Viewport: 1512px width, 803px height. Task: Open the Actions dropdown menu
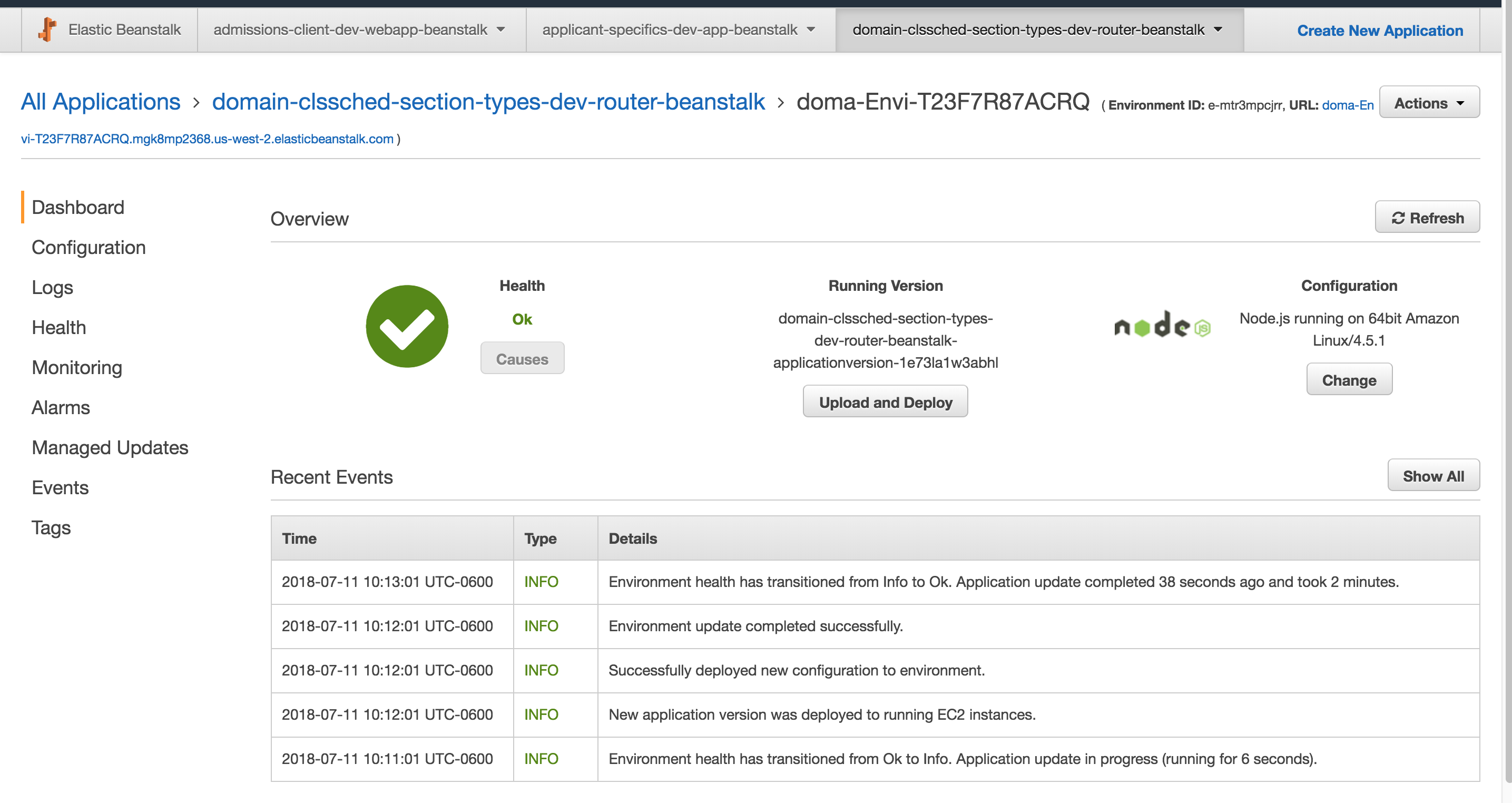pos(1429,103)
